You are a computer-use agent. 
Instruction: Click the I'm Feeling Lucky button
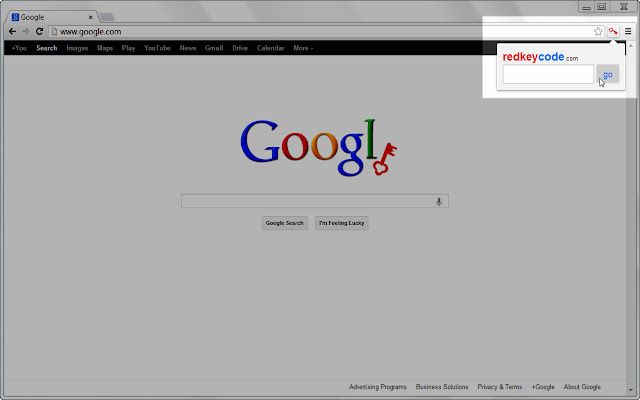click(342, 223)
